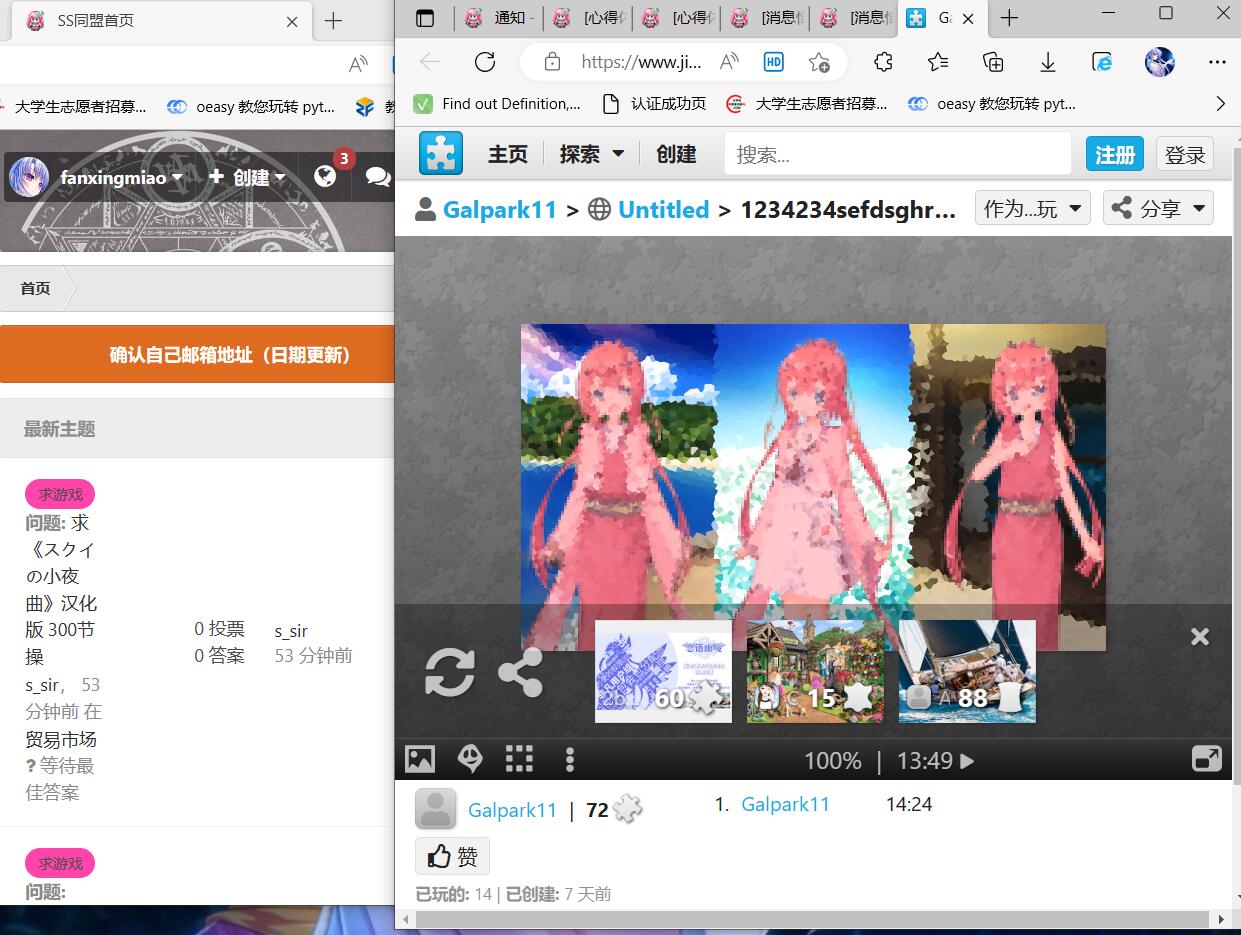The width and height of the screenshot is (1241, 935).
Task: Expand the 探索 dropdown menu
Action: [x=591, y=154]
